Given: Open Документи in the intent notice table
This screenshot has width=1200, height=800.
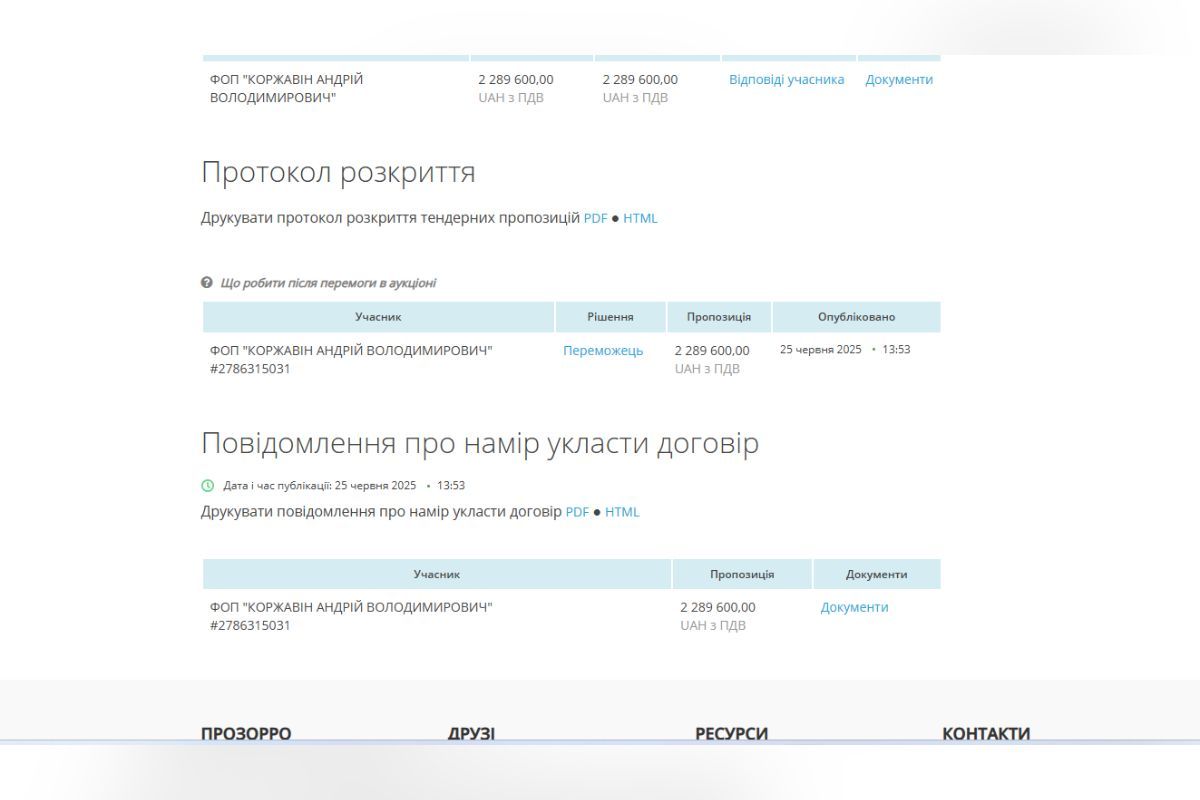Looking at the screenshot, I should click(854, 607).
